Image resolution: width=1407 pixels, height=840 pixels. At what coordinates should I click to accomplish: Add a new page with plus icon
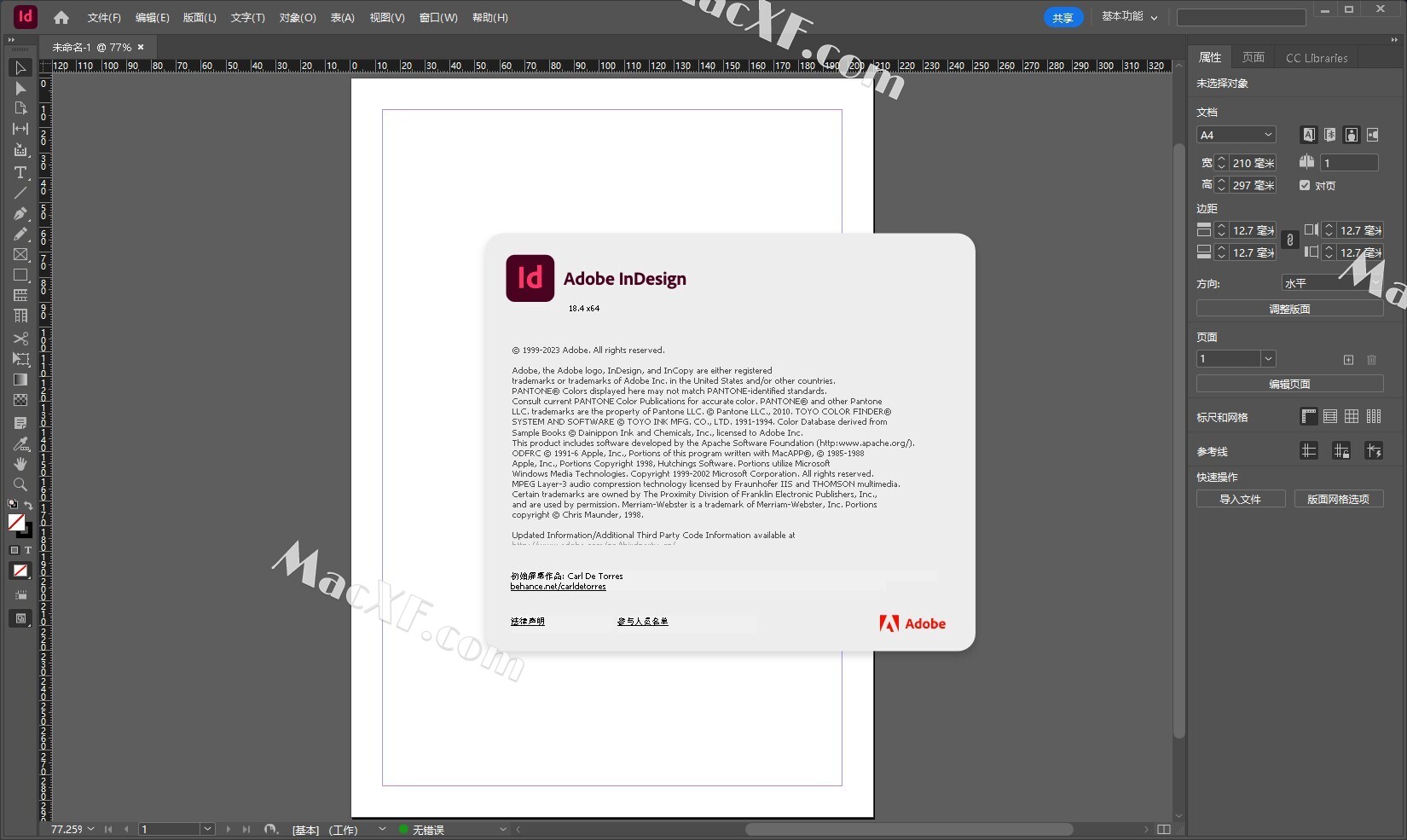click(x=1348, y=360)
